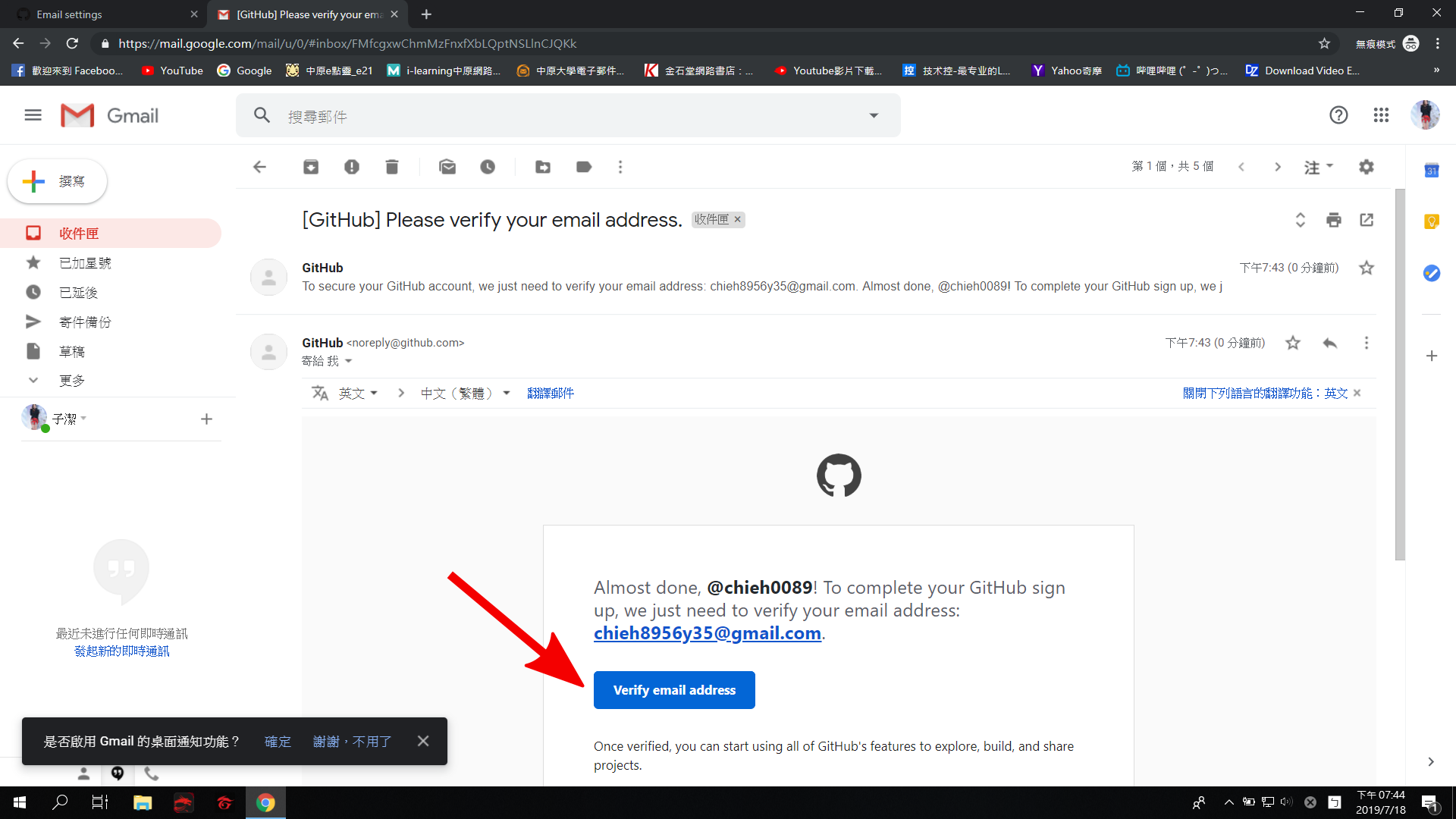This screenshot has width=1456, height=819.
Task: Open the 已加星號 starred folder
Action: pyautogui.click(x=85, y=263)
